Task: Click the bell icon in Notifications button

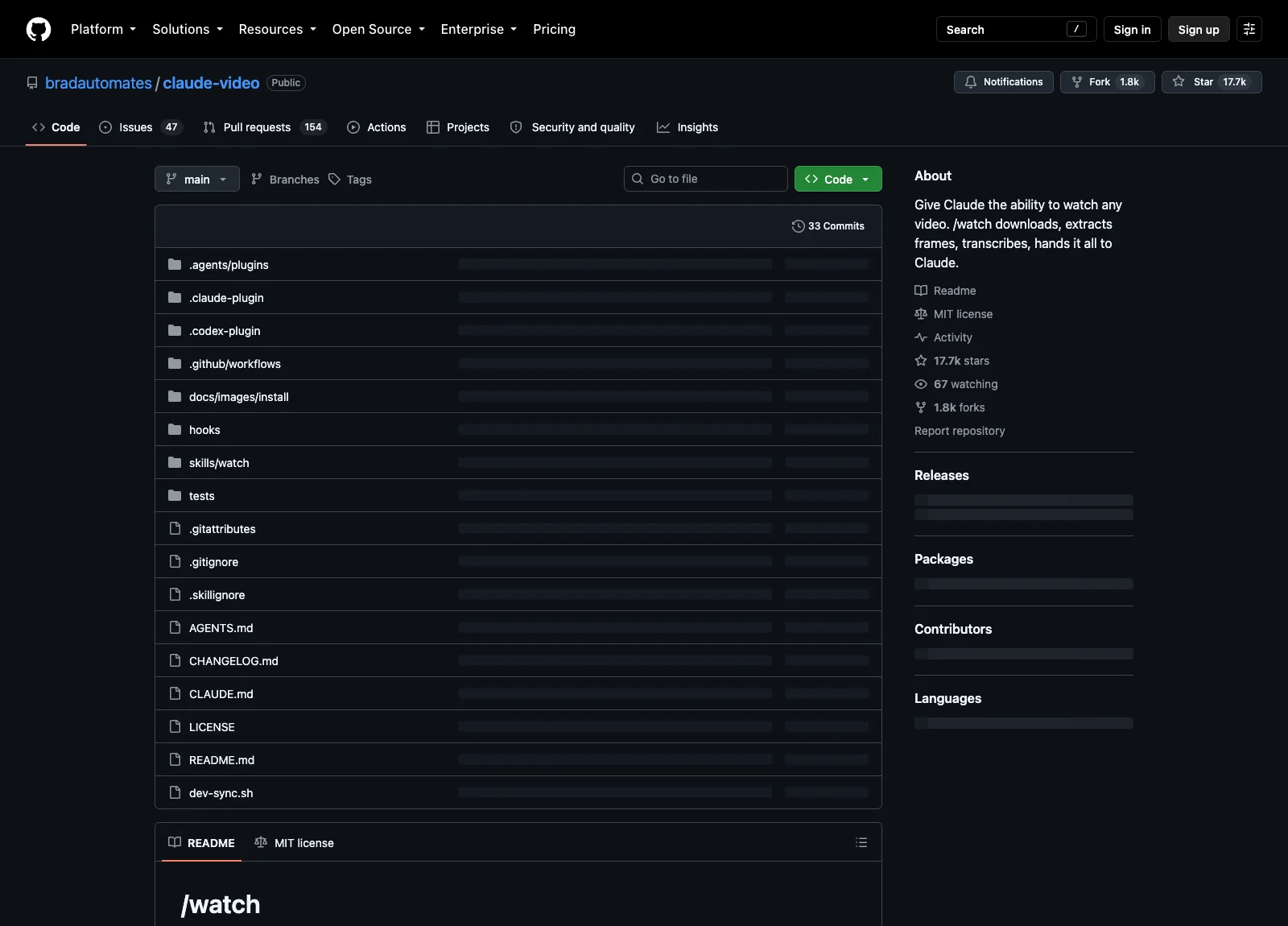Action: [971, 82]
